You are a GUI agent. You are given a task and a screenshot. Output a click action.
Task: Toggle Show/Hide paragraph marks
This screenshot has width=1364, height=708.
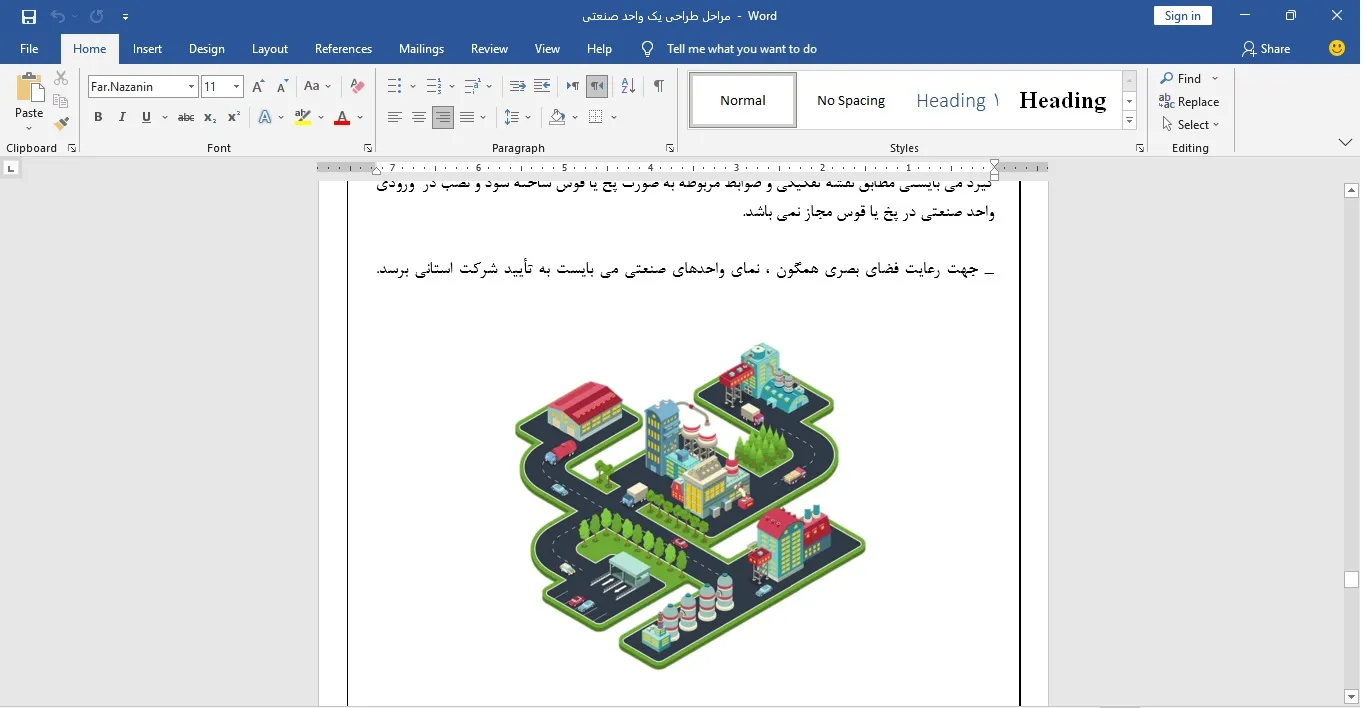tap(659, 86)
